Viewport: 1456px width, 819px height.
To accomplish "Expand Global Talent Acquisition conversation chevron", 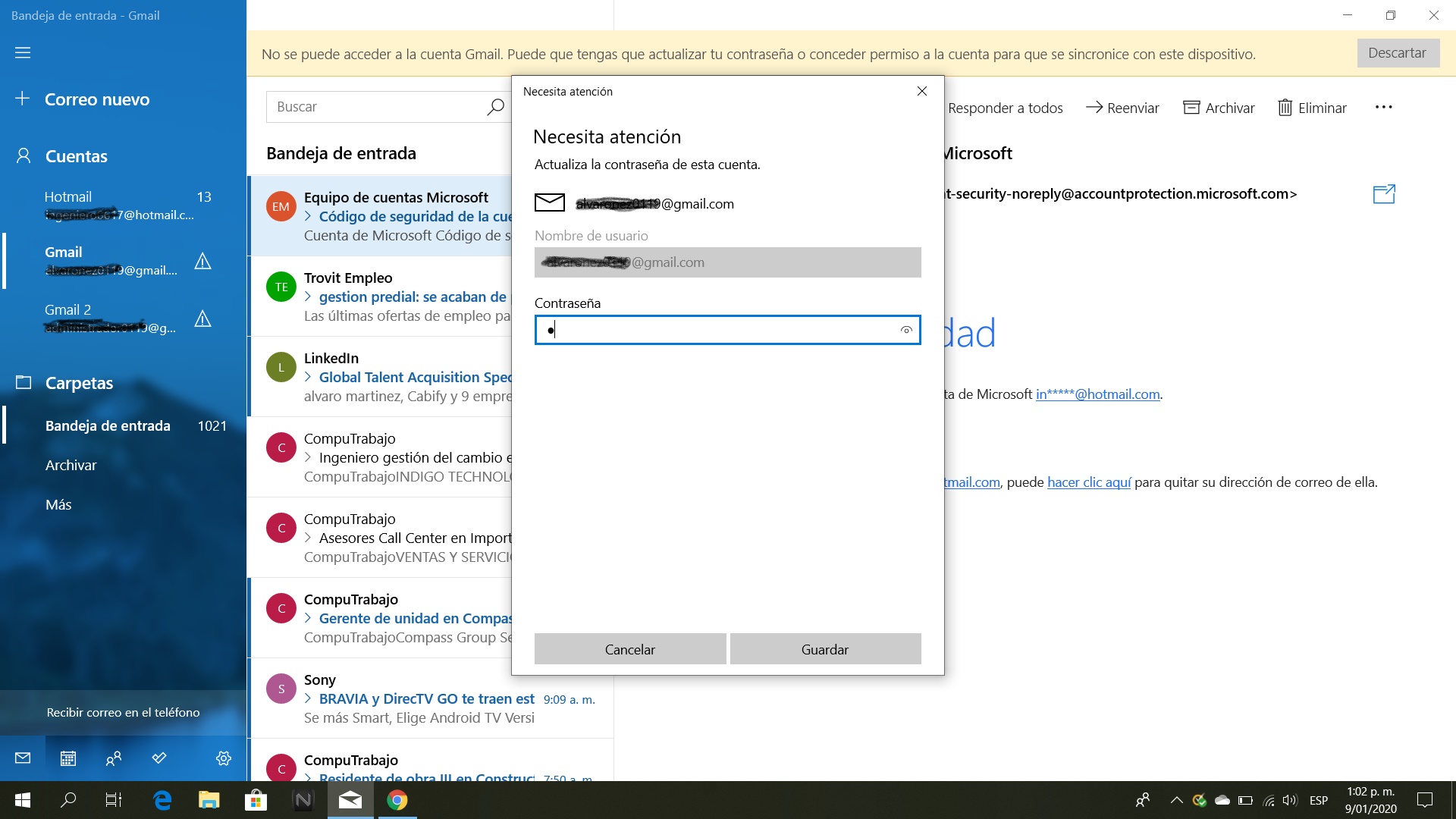I will point(308,377).
